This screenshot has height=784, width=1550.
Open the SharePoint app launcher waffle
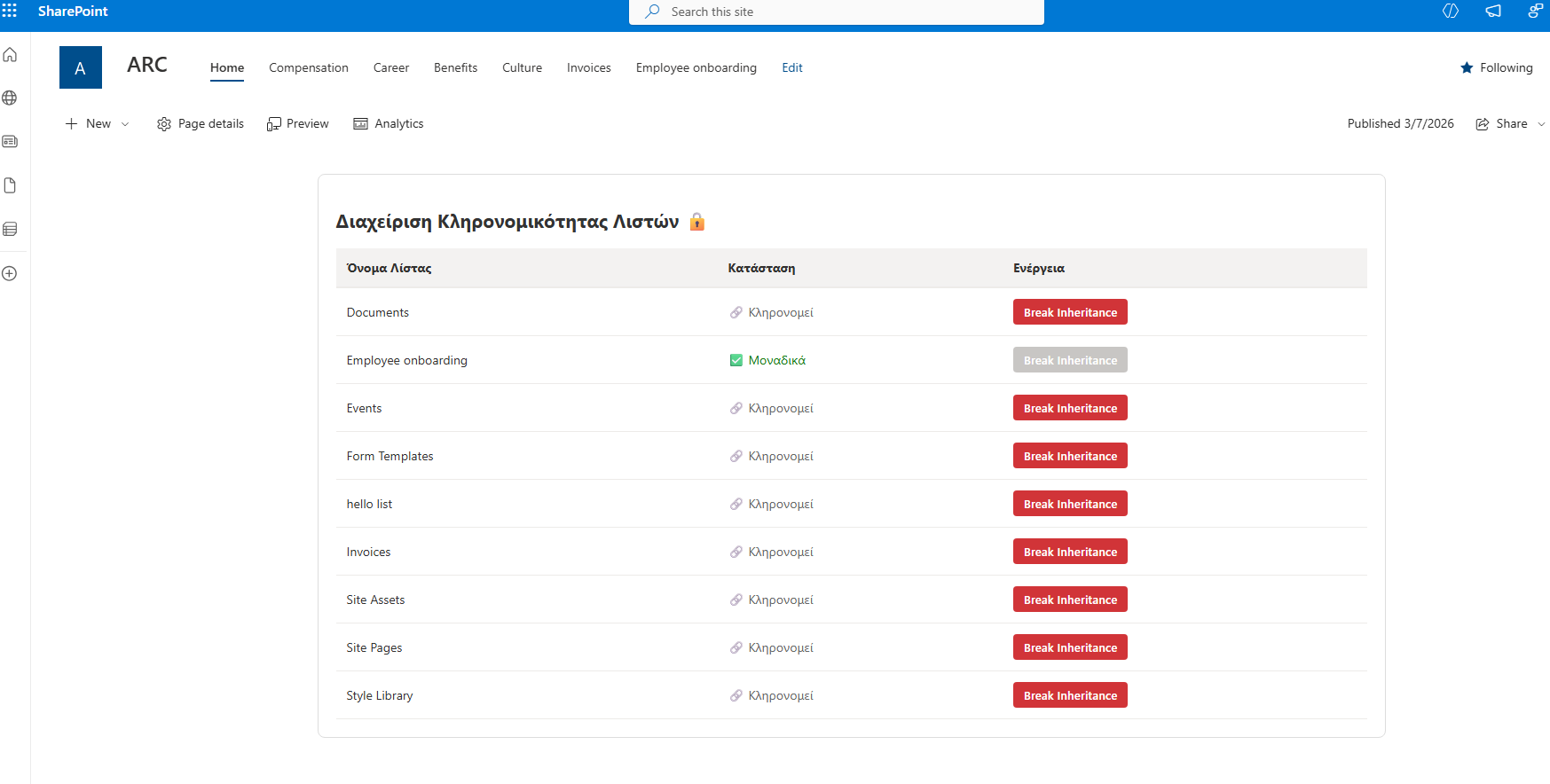click(10, 11)
